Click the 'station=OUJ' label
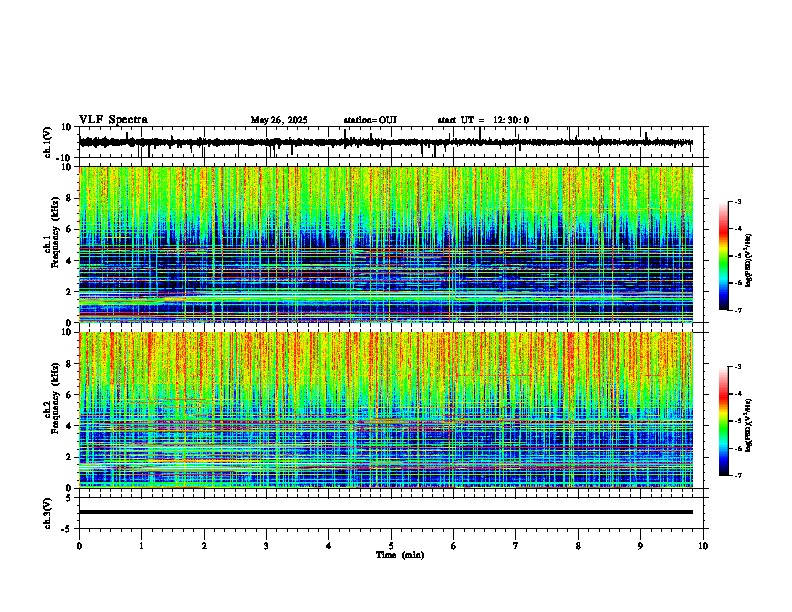The height and width of the screenshot is (612, 792). pos(370,120)
